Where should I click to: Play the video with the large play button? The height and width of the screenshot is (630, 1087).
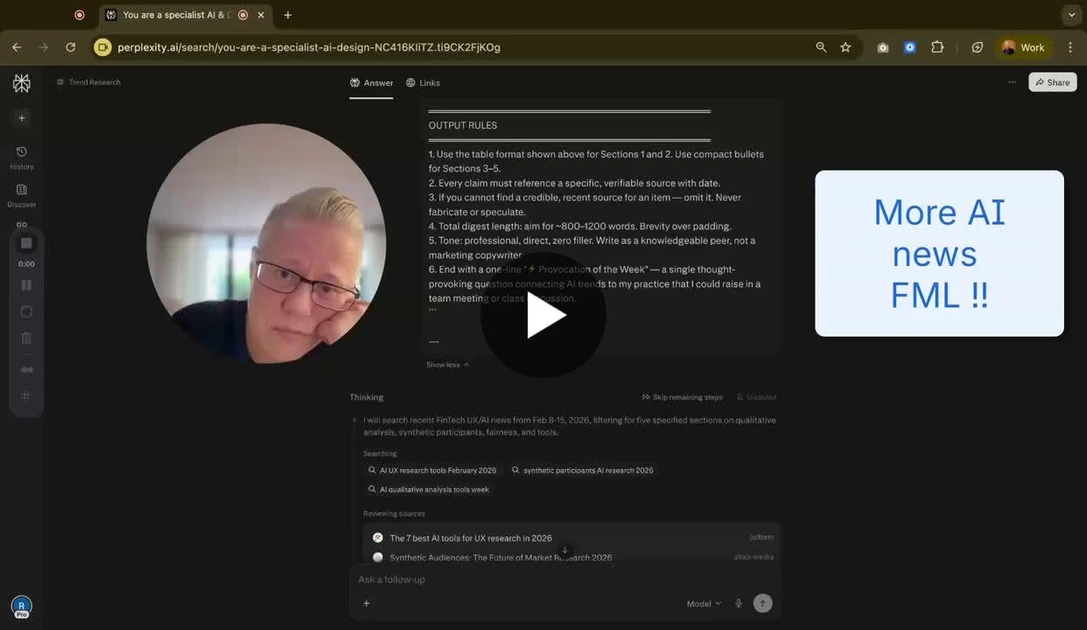coord(544,315)
